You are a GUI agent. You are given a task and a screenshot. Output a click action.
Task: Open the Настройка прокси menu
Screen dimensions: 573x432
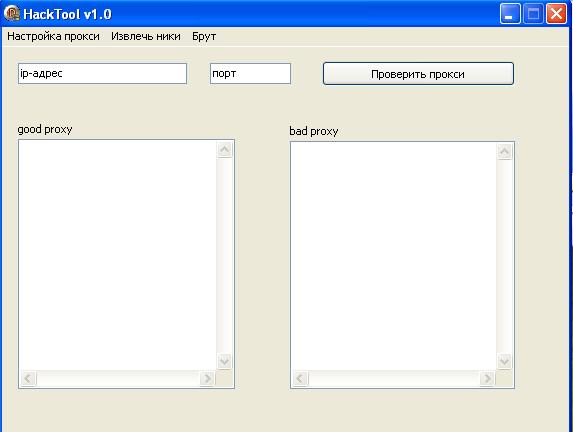(x=53, y=36)
